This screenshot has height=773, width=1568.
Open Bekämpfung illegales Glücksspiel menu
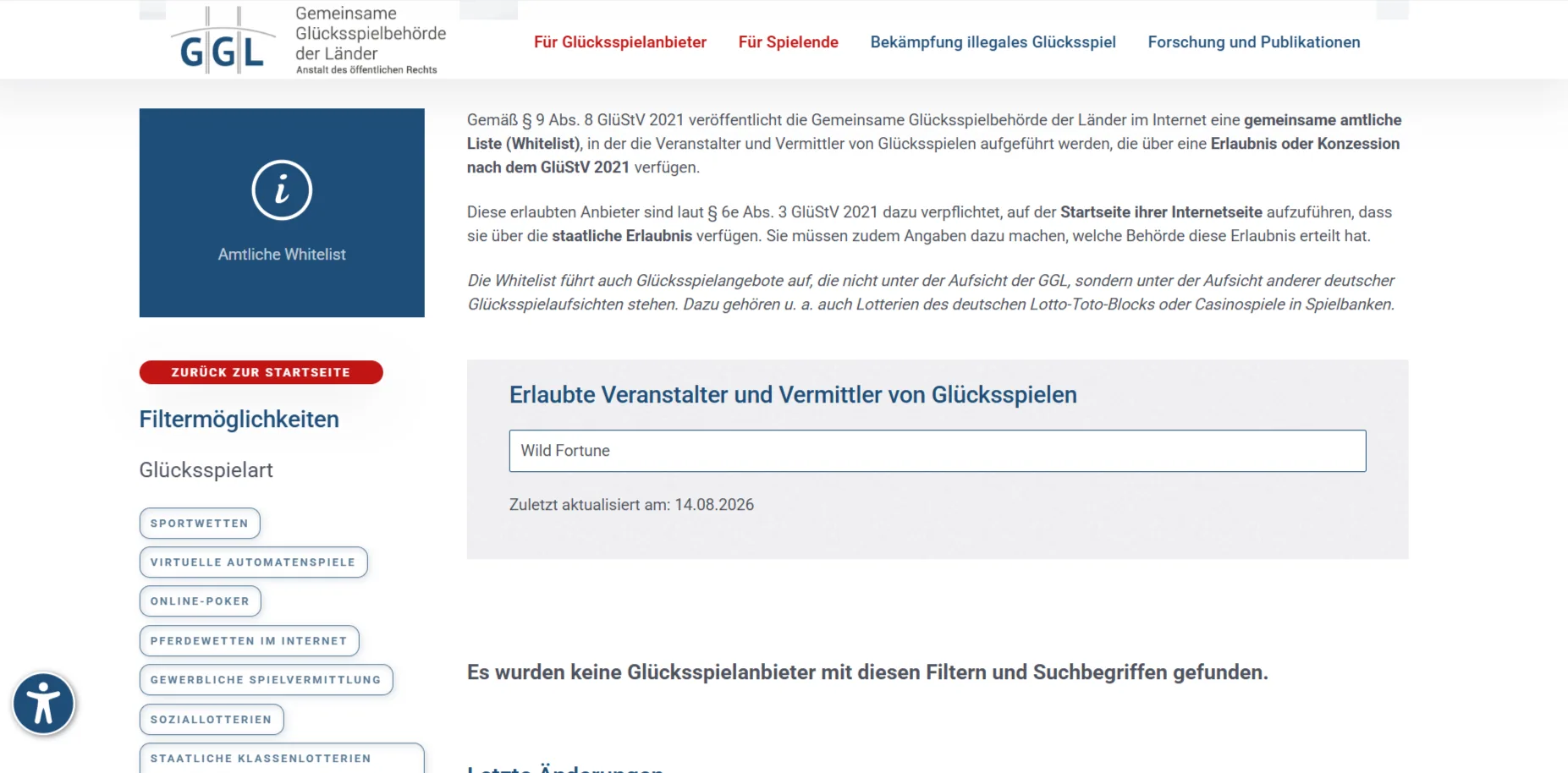click(993, 42)
